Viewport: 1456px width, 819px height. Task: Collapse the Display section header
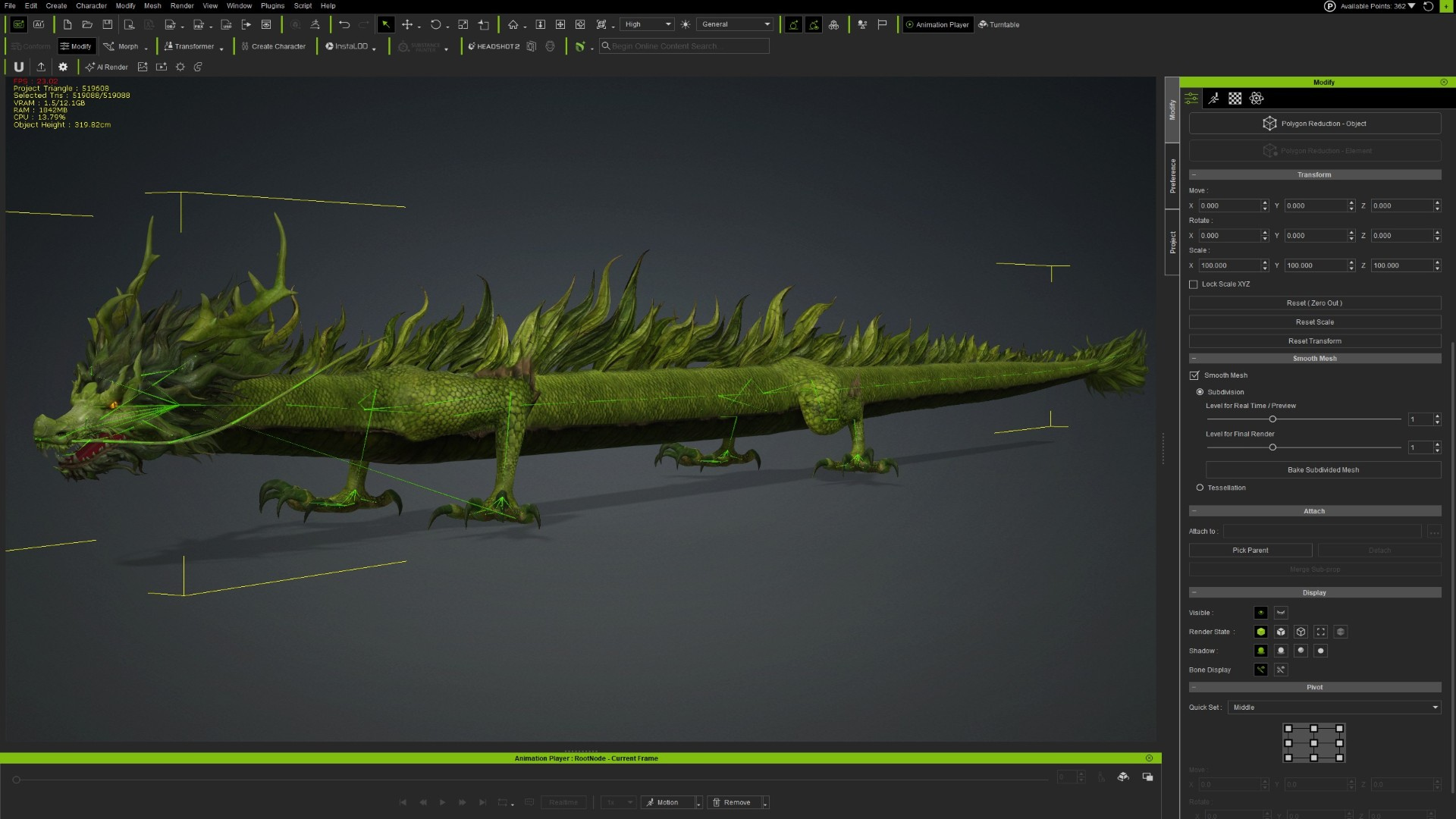(x=1315, y=593)
